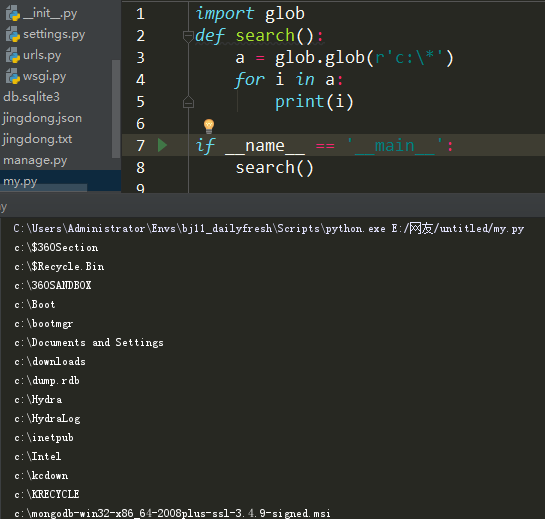
Task: Click the search() call on line 8
Action: point(275,168)
